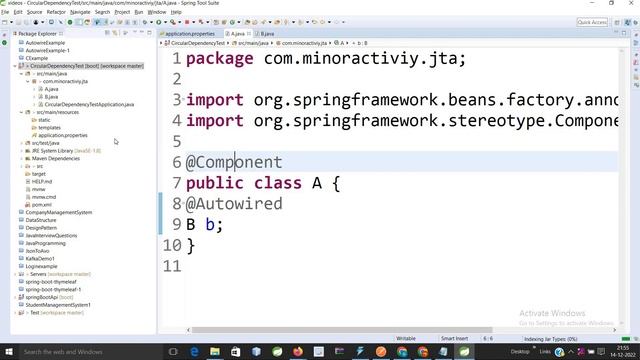Expand the src/test/java folder
Screen dimensions: 640x360
click(x=21, y=143)
